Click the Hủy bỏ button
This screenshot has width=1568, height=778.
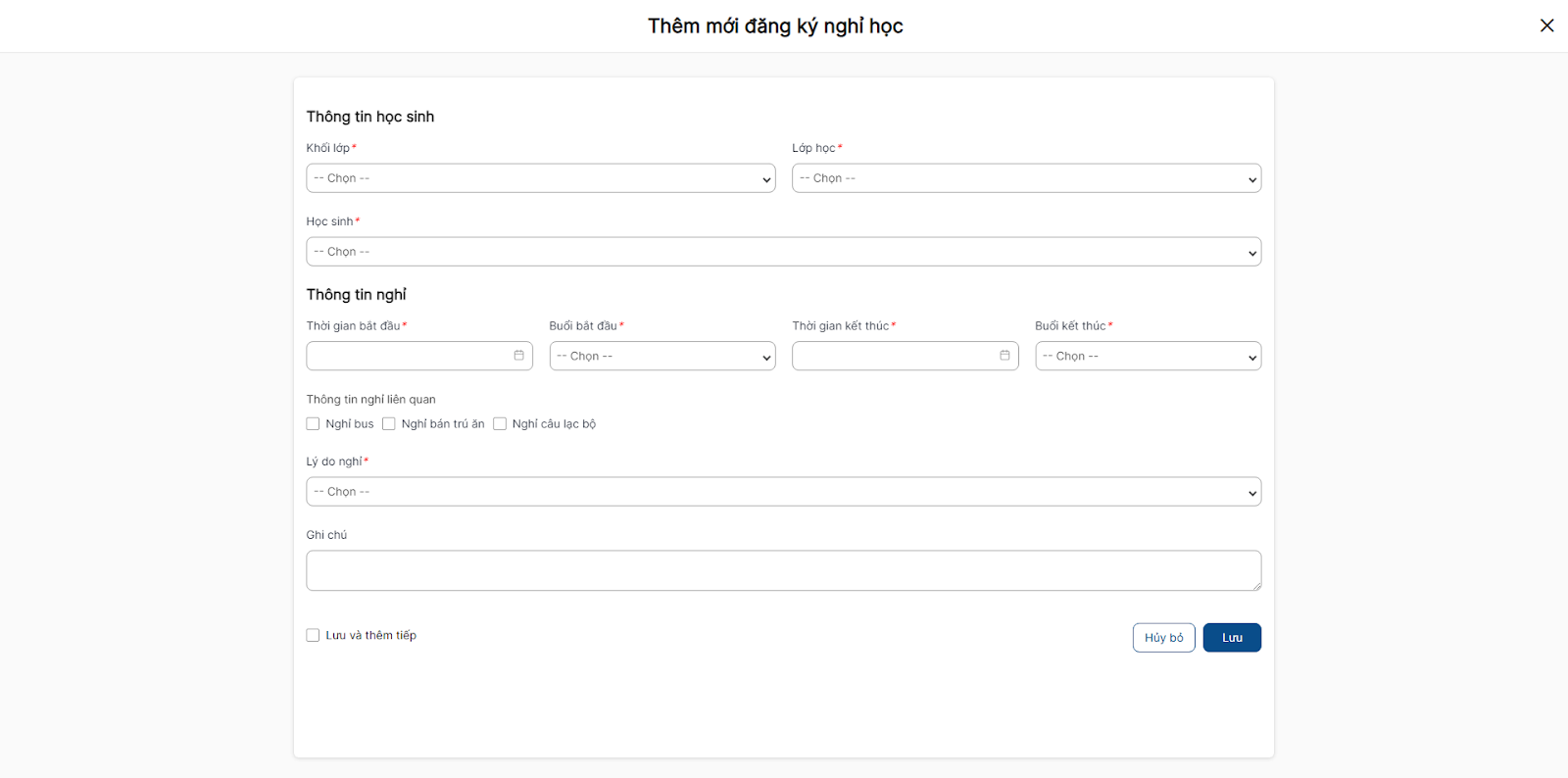1163,638
